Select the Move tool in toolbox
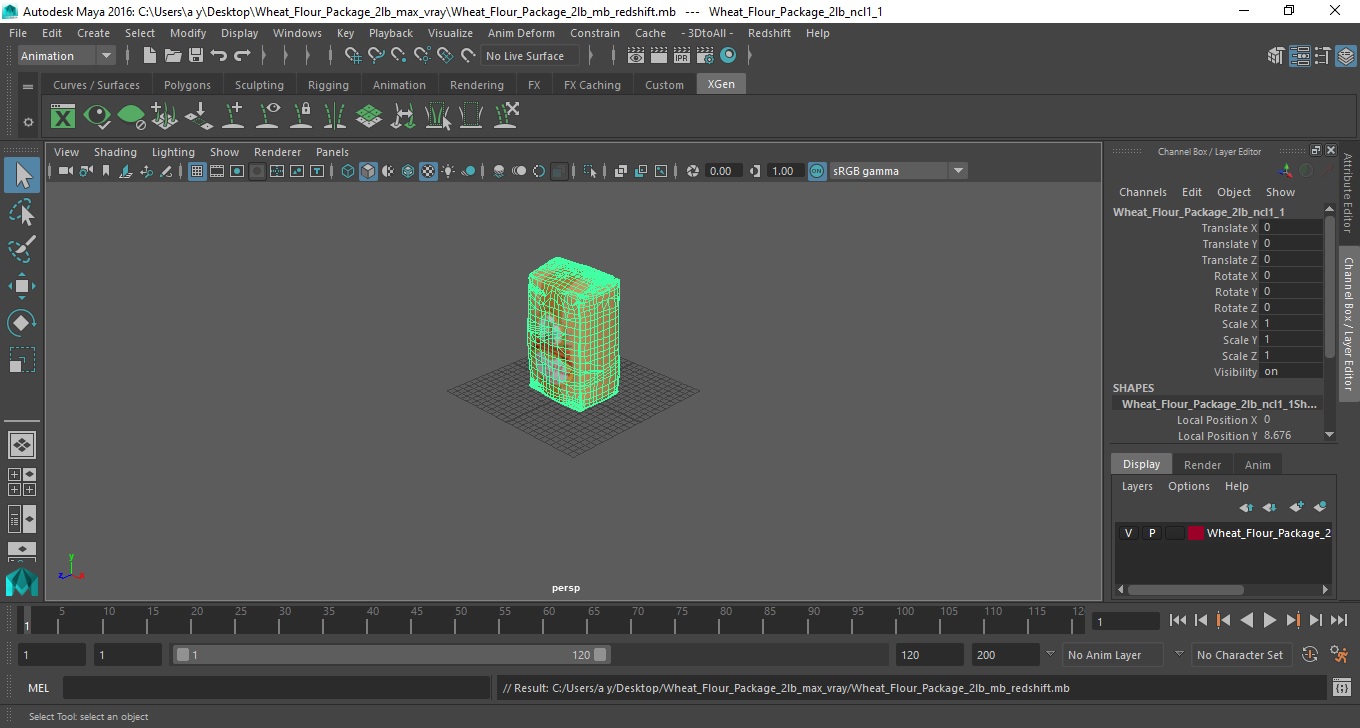 pyautogui.click(x=22, y=287)
